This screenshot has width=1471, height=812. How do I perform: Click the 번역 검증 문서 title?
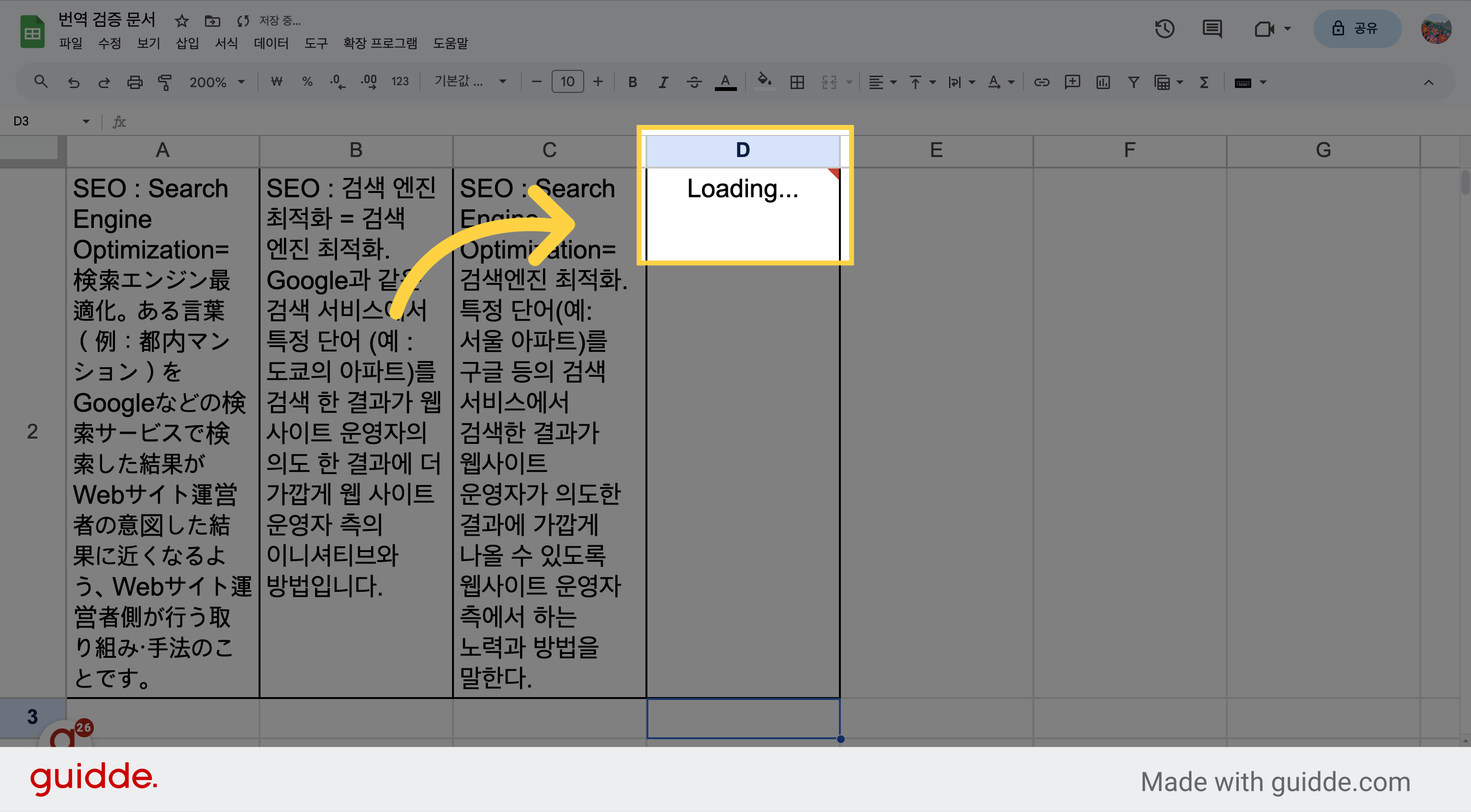click(x=107, y=20)
